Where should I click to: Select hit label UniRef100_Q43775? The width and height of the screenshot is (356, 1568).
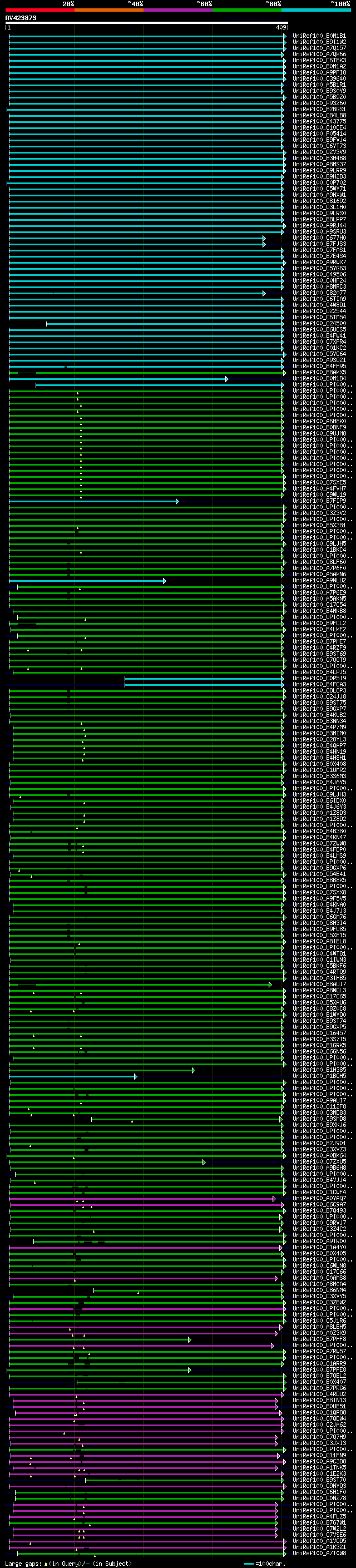tap(319, 122)
